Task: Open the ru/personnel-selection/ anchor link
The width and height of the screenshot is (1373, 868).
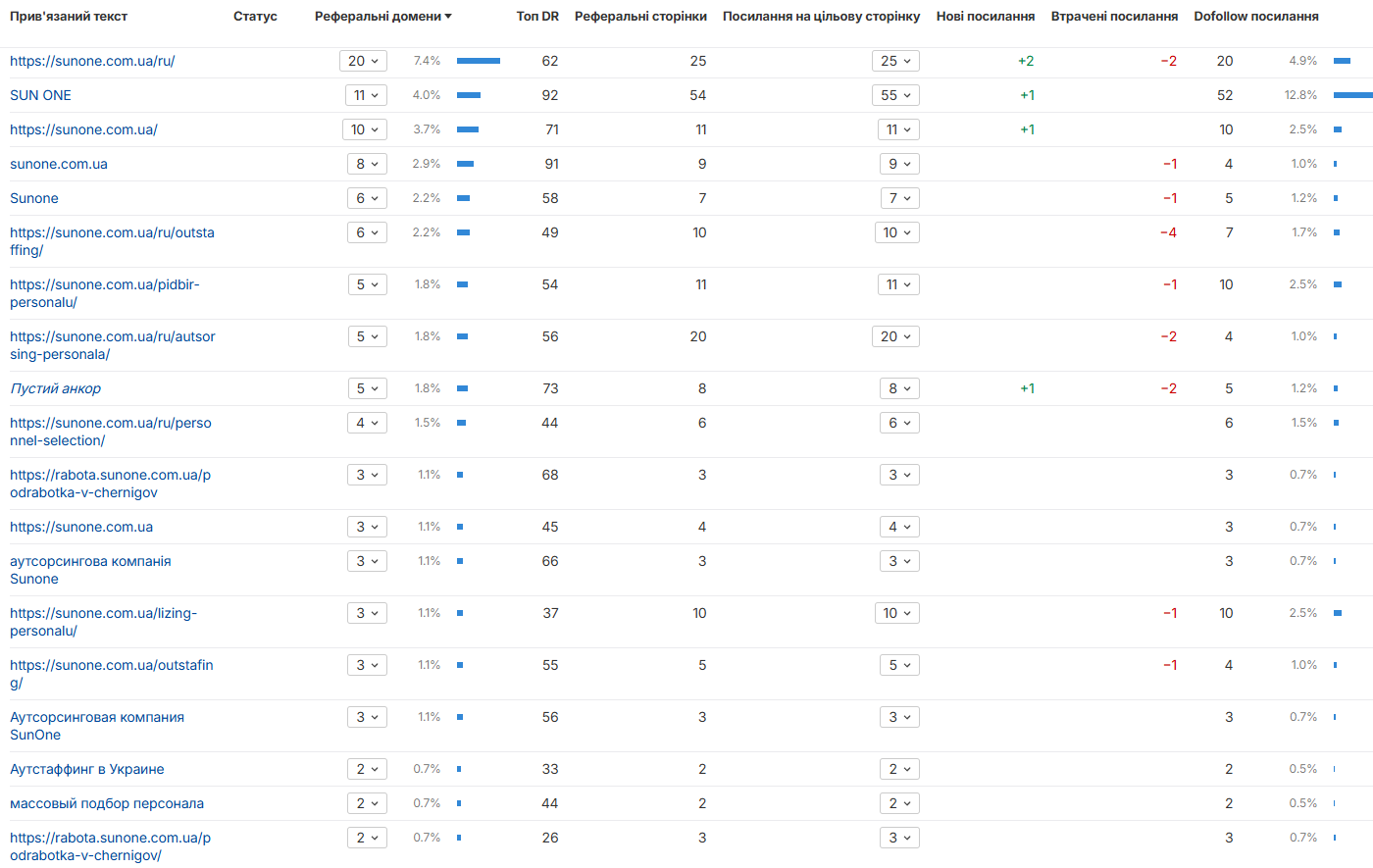Action: coord(111,432)
